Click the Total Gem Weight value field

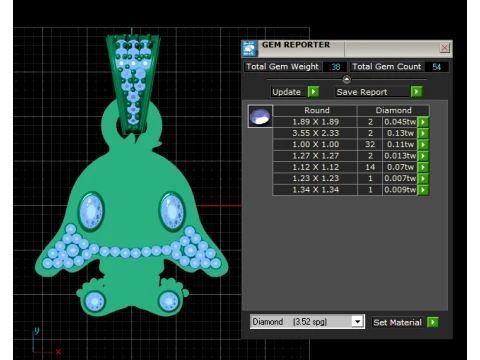click(335, 67)
